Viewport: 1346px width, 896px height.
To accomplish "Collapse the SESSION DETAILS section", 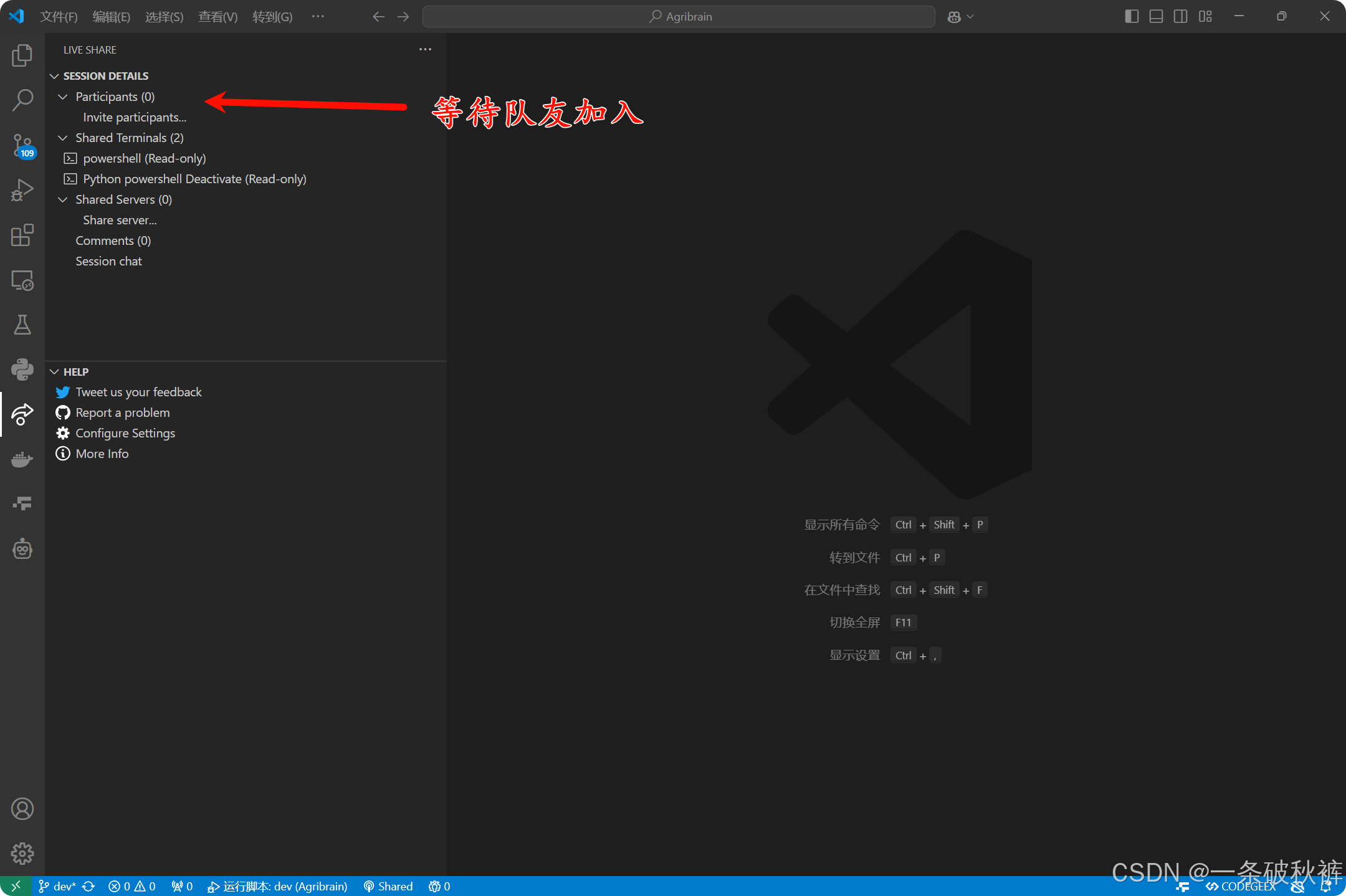I will 54,76.
